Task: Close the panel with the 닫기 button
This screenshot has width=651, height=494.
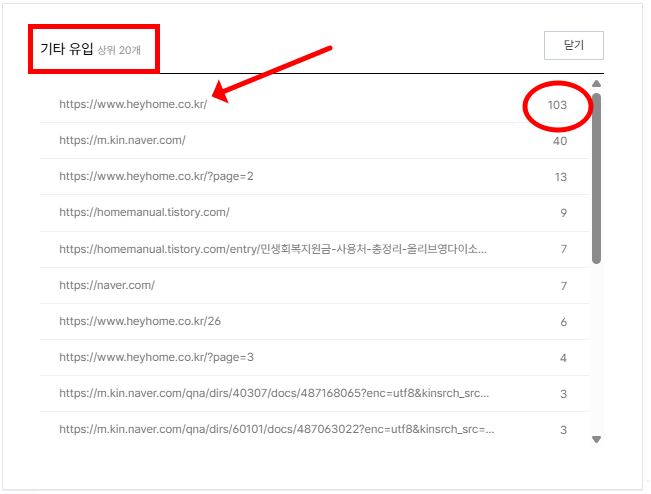Action: tap(573, 45)
